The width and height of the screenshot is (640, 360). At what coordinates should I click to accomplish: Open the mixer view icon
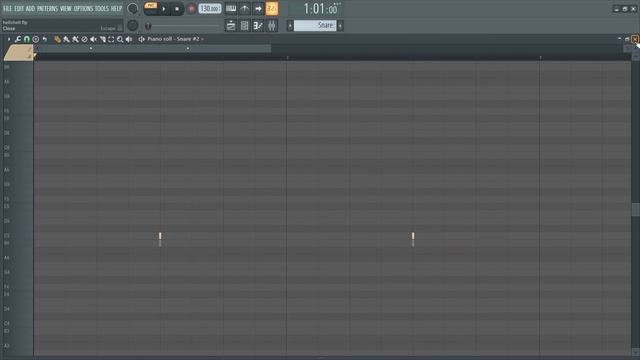272,26
